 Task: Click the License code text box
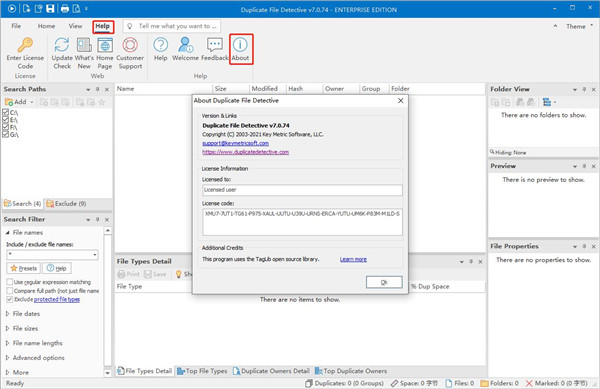pos(302,222)
